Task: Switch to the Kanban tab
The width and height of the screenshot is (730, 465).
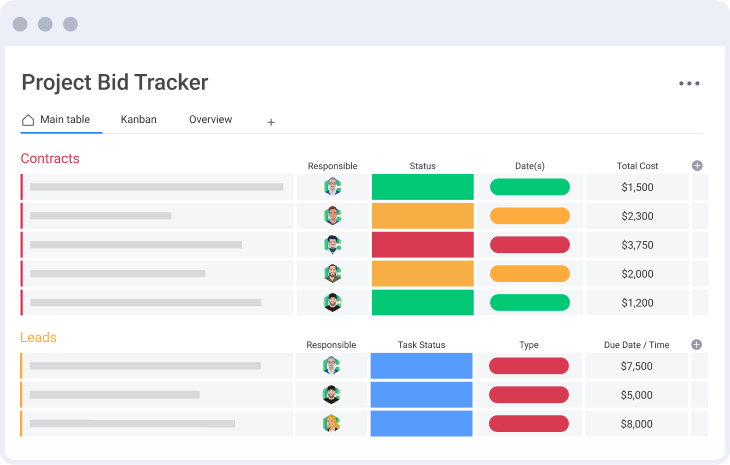Action: [138, 120]
